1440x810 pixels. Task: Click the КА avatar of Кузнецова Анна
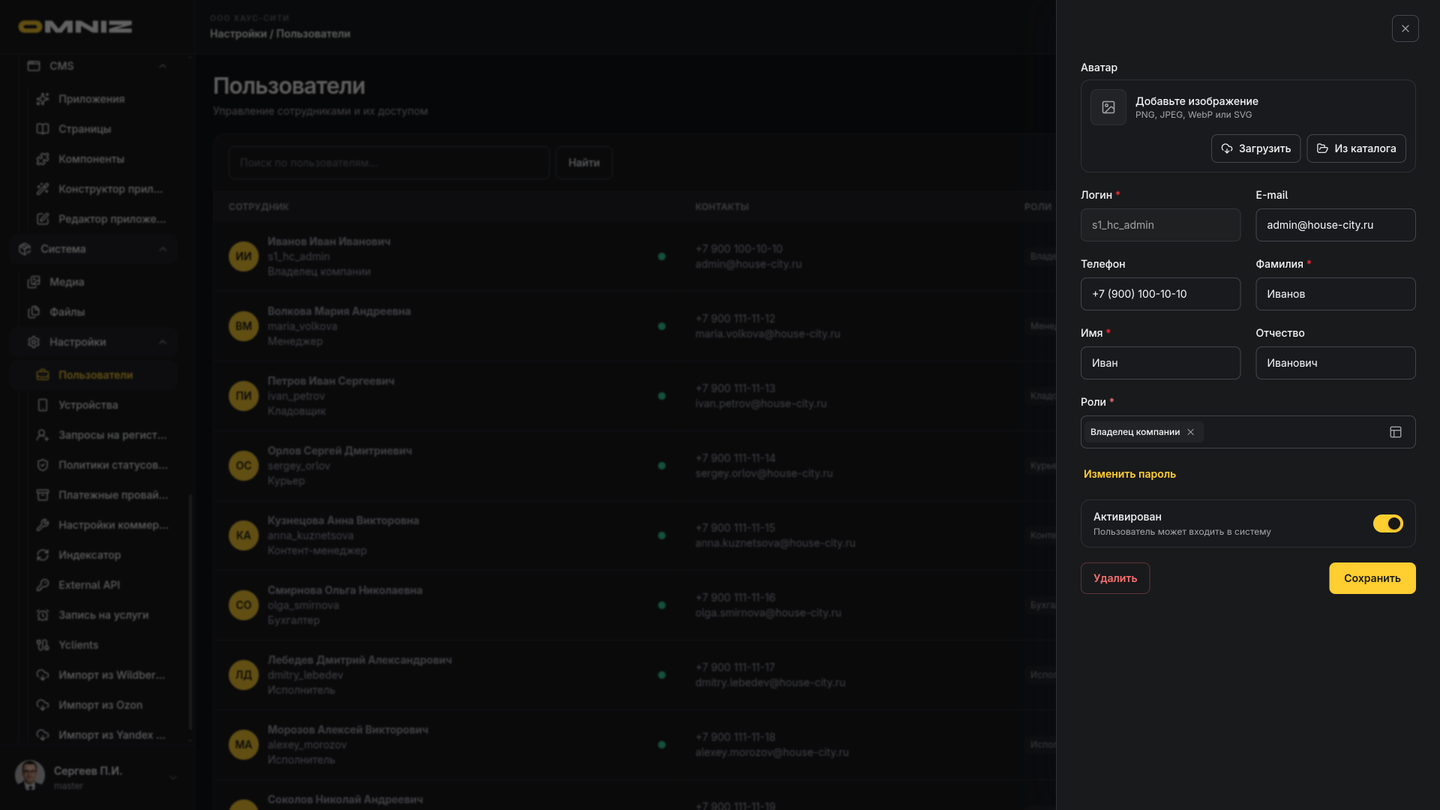[x=243, y=535]
